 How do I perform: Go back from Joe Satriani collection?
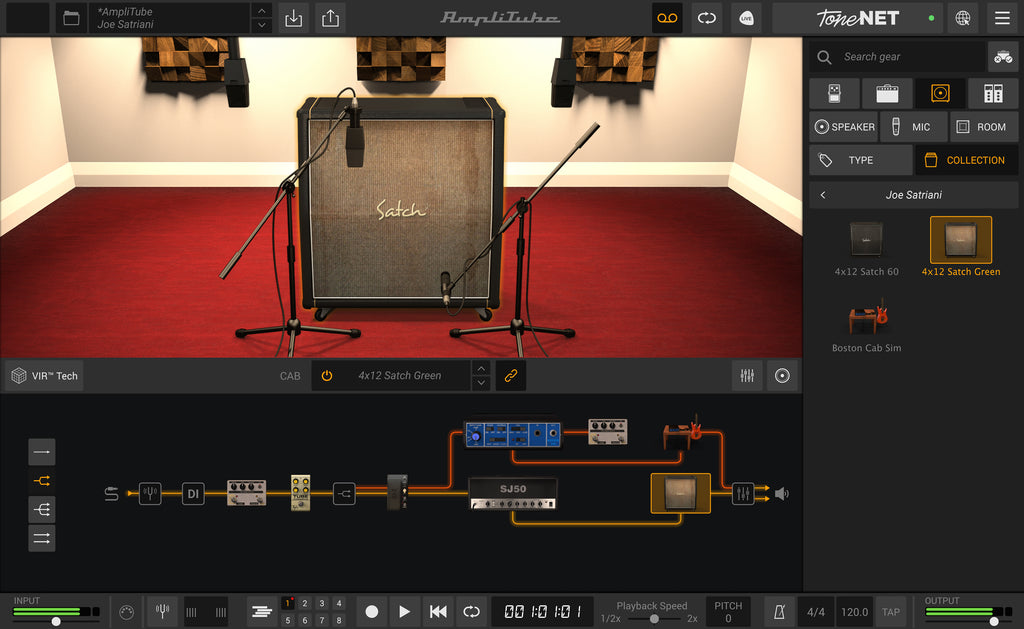(x=823, y=195)
